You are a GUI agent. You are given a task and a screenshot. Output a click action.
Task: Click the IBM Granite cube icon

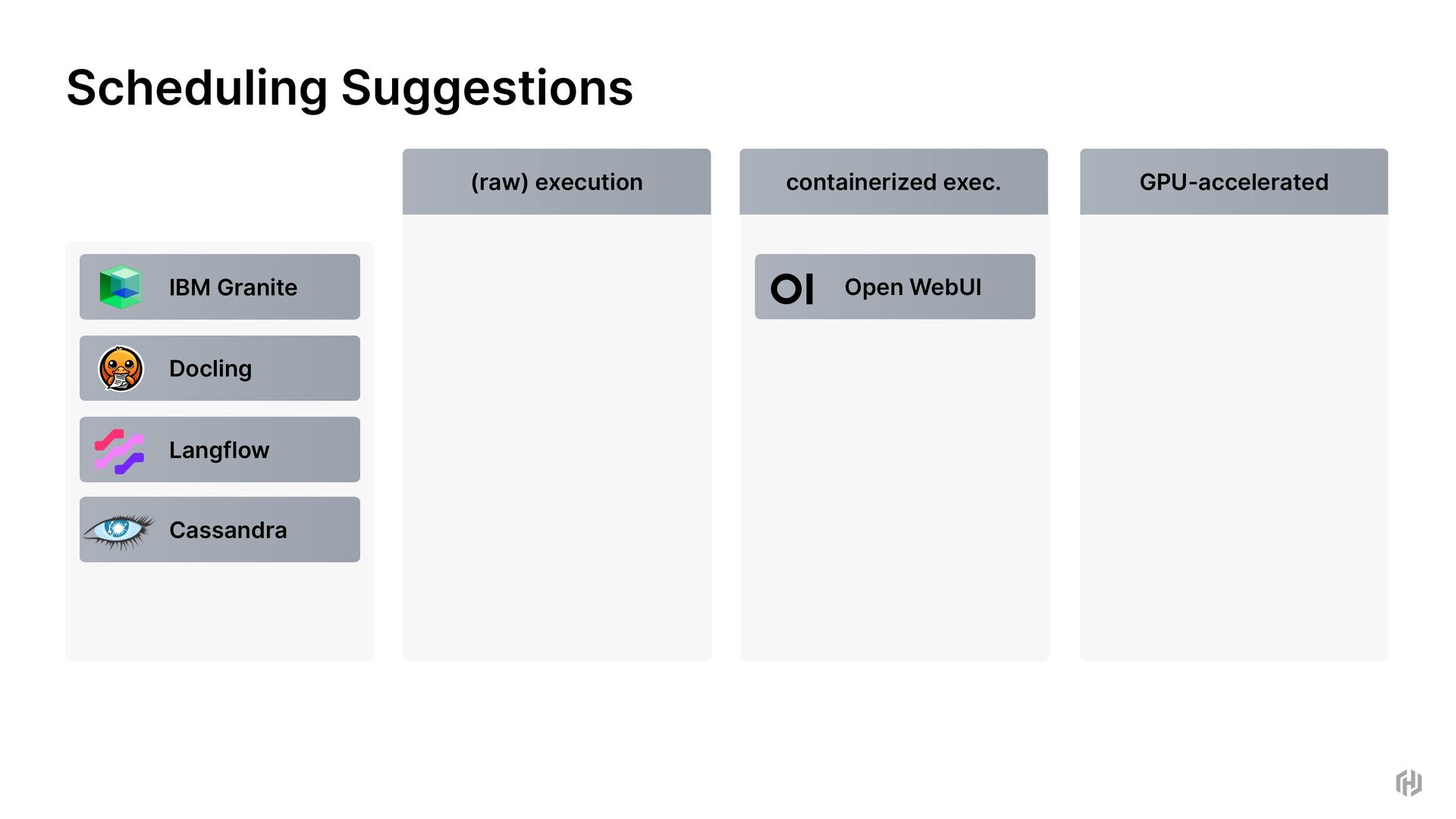point(121,287)
